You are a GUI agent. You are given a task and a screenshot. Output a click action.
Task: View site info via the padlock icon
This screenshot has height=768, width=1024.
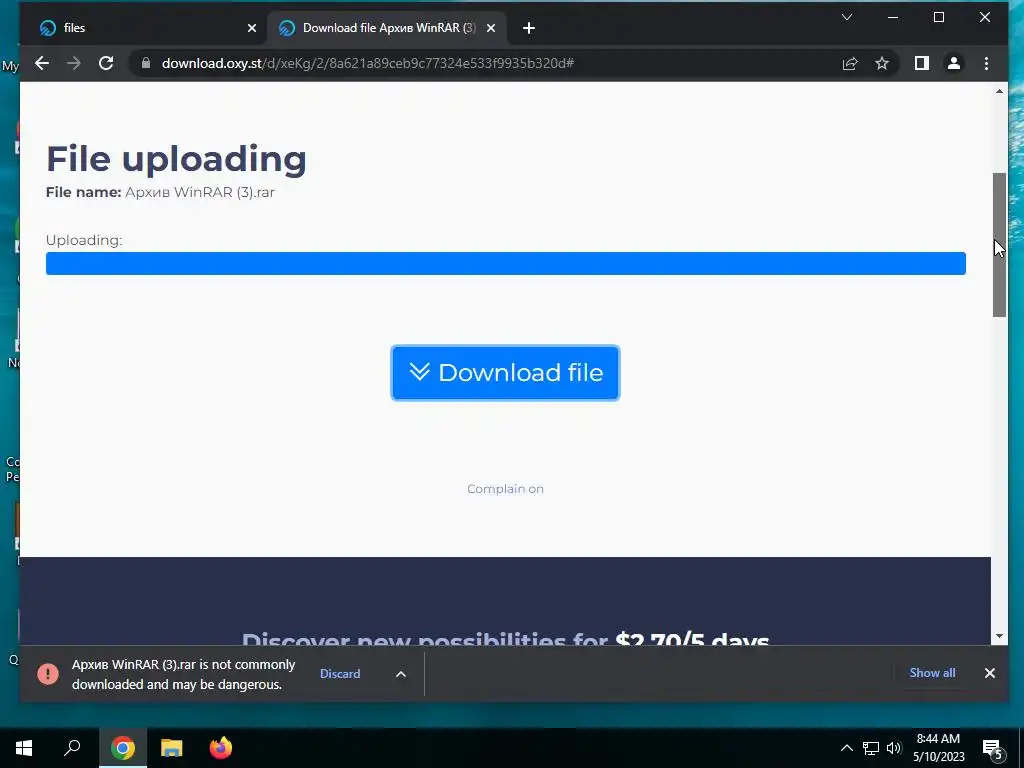tap(146, 63)
